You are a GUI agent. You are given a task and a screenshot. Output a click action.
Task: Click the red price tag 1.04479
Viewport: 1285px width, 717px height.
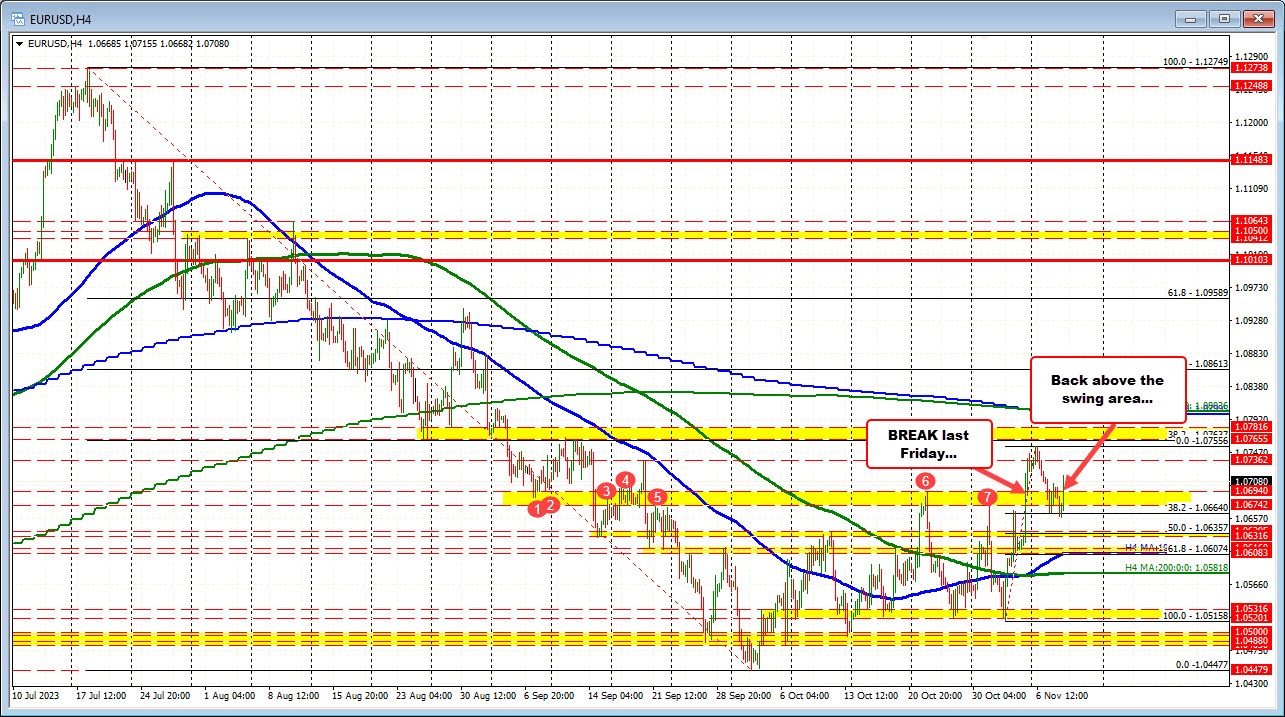pyautogui.click(x=1251, y=669)
